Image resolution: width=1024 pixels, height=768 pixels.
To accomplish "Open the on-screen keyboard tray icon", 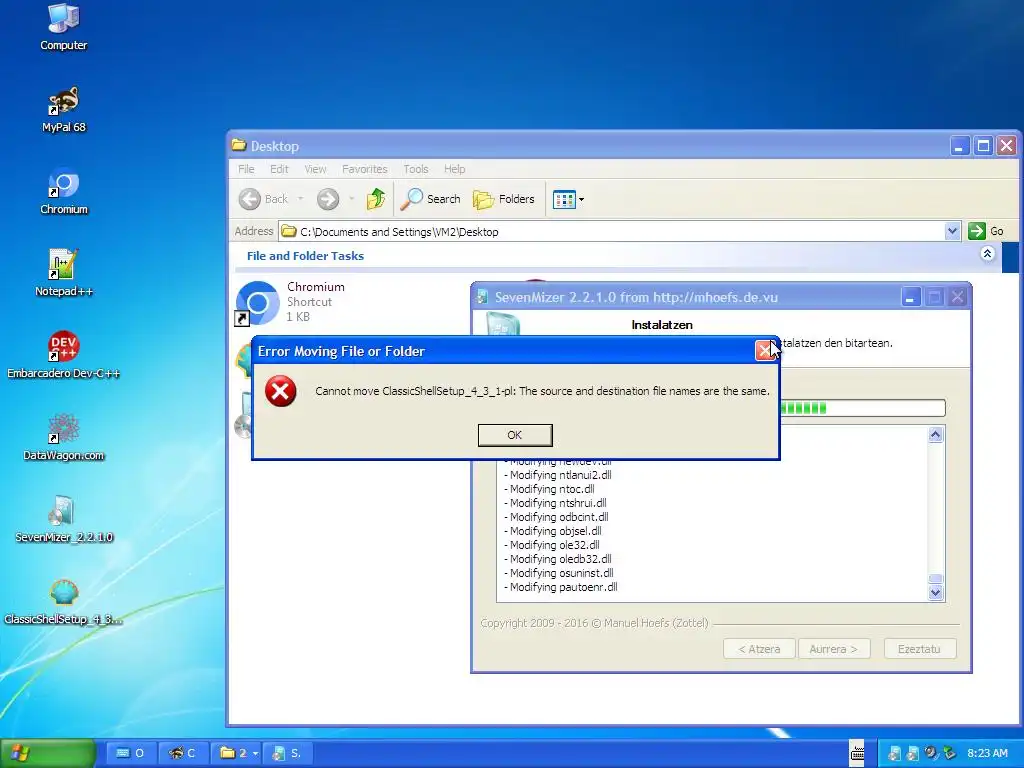I will pyautogui.click(x=857, y=753).
